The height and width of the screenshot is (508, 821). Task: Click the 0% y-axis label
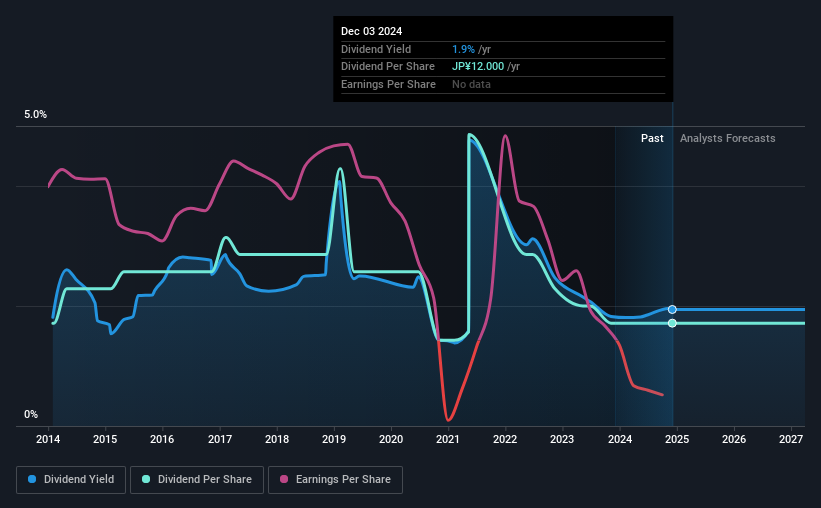pyautogui.click(x=31, y=414)
